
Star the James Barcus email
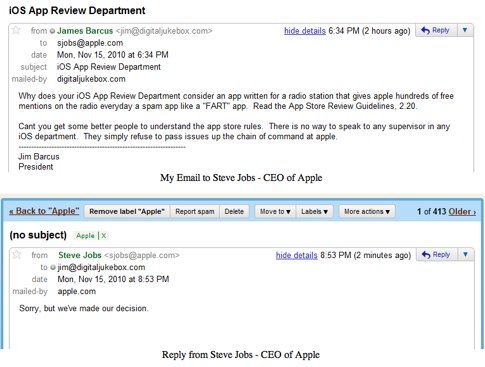click(16, 31)
